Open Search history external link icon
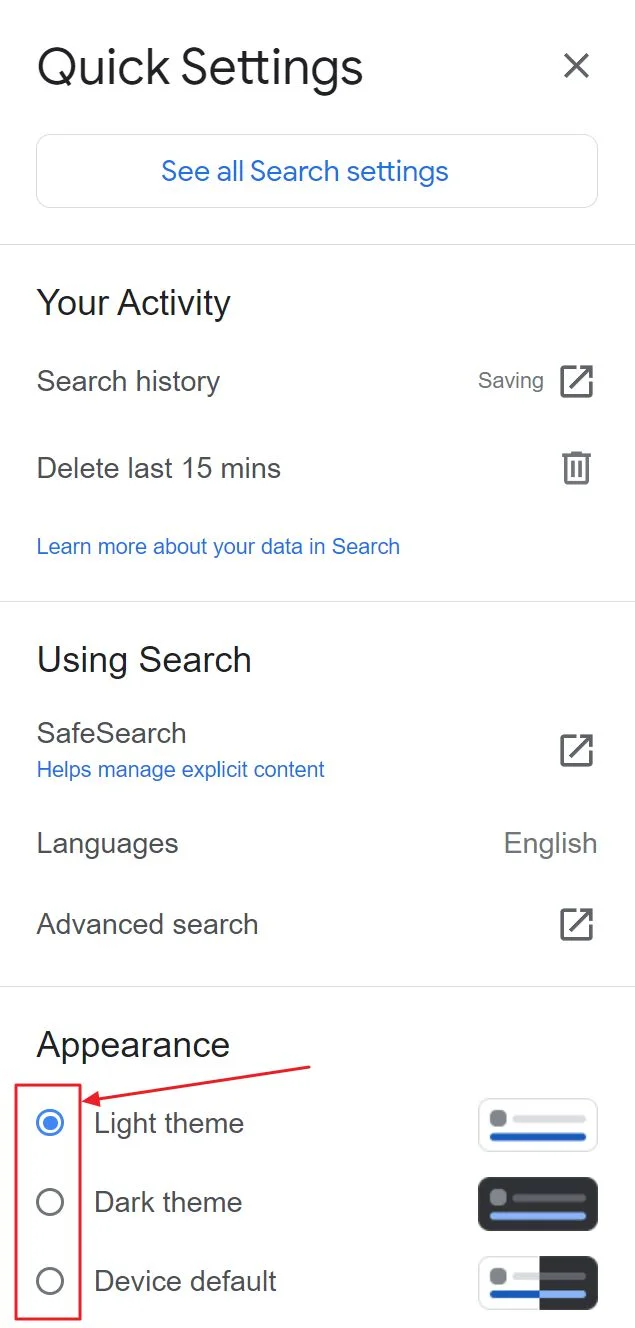Screen dimensions: 635x1328 (x=576, y=381)
